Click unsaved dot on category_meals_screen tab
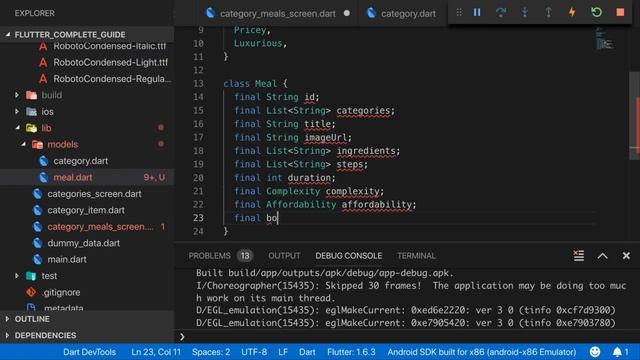Viewport: 640px width, 360px height. coord(347,13)
